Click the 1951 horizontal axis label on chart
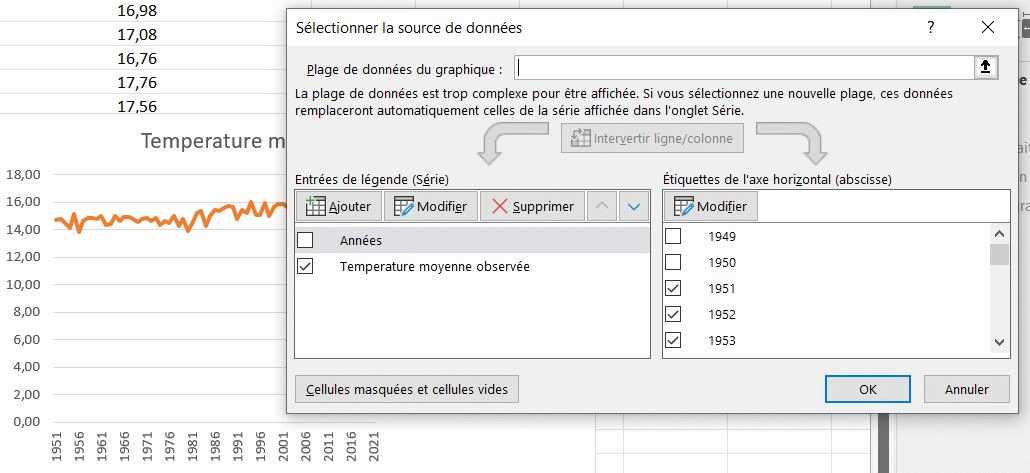The height and width of the screenshot is (473, 1030). tap(55, 447)
